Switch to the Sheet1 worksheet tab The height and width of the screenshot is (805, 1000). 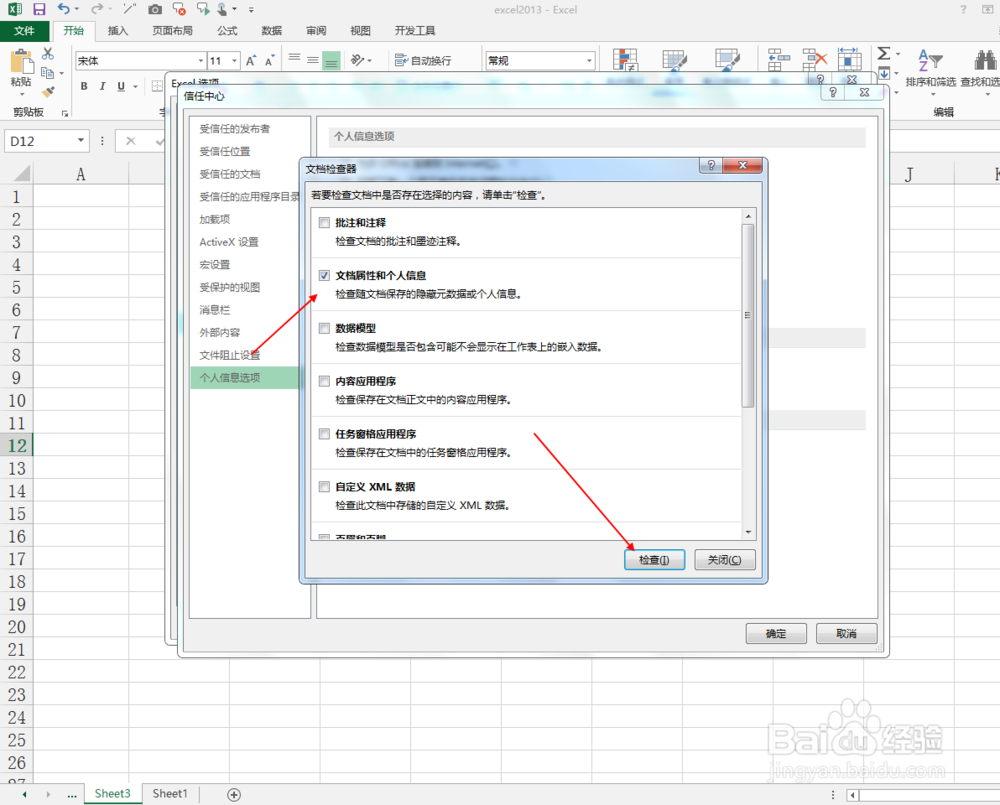pos(169,793)
